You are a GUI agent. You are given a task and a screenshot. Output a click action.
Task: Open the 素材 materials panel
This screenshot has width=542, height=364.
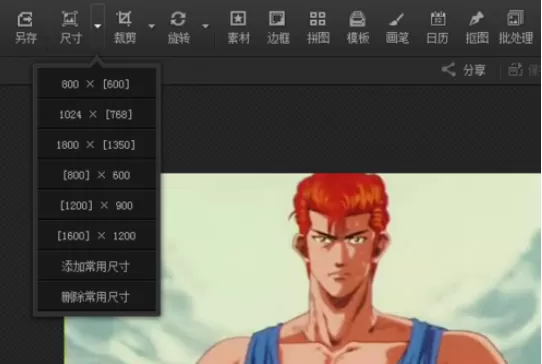(239, 27)
